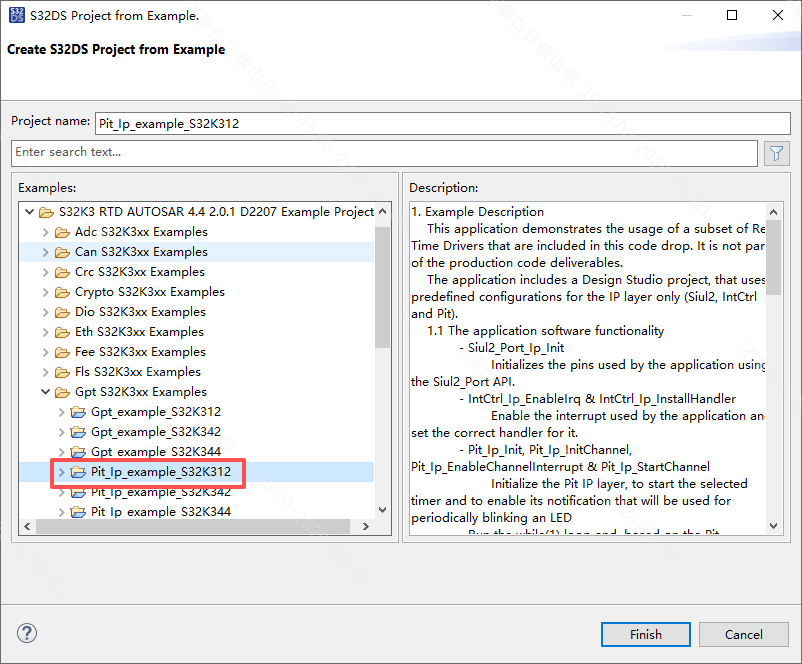
Task: Collapse the S32K3 RTD AUTOSAR root node
Action: 30,212
